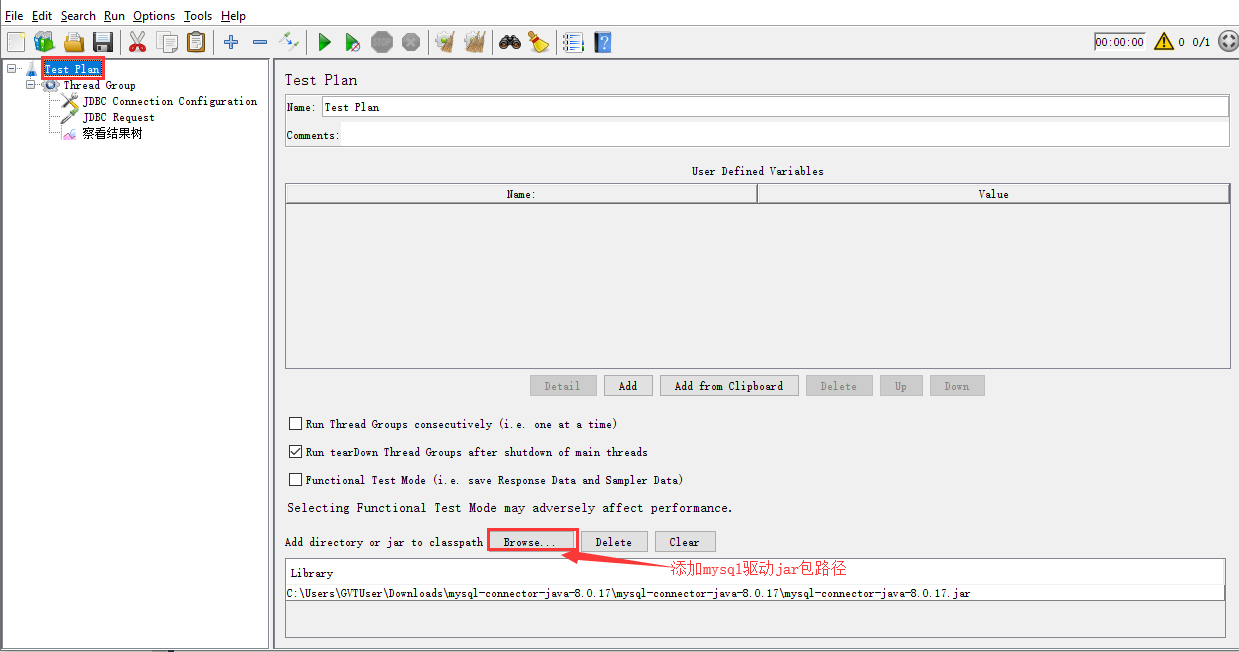Open search with binoculars icon

(510, 42)
